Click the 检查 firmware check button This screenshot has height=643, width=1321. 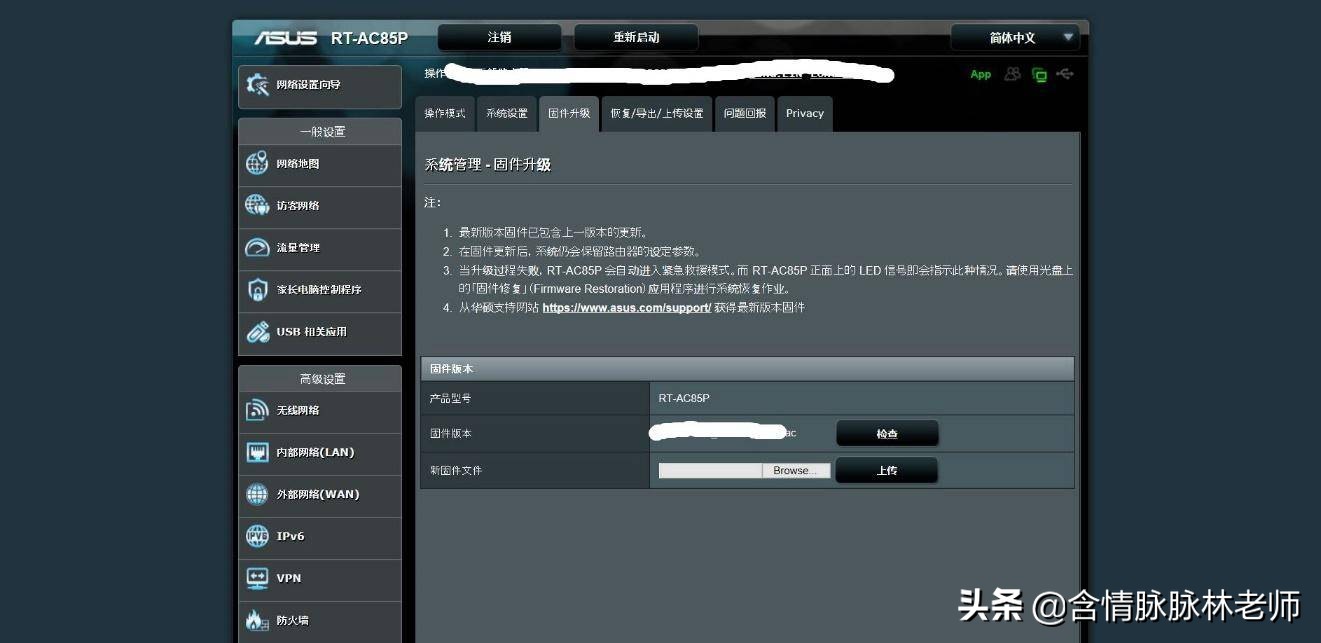coord(886,432)
